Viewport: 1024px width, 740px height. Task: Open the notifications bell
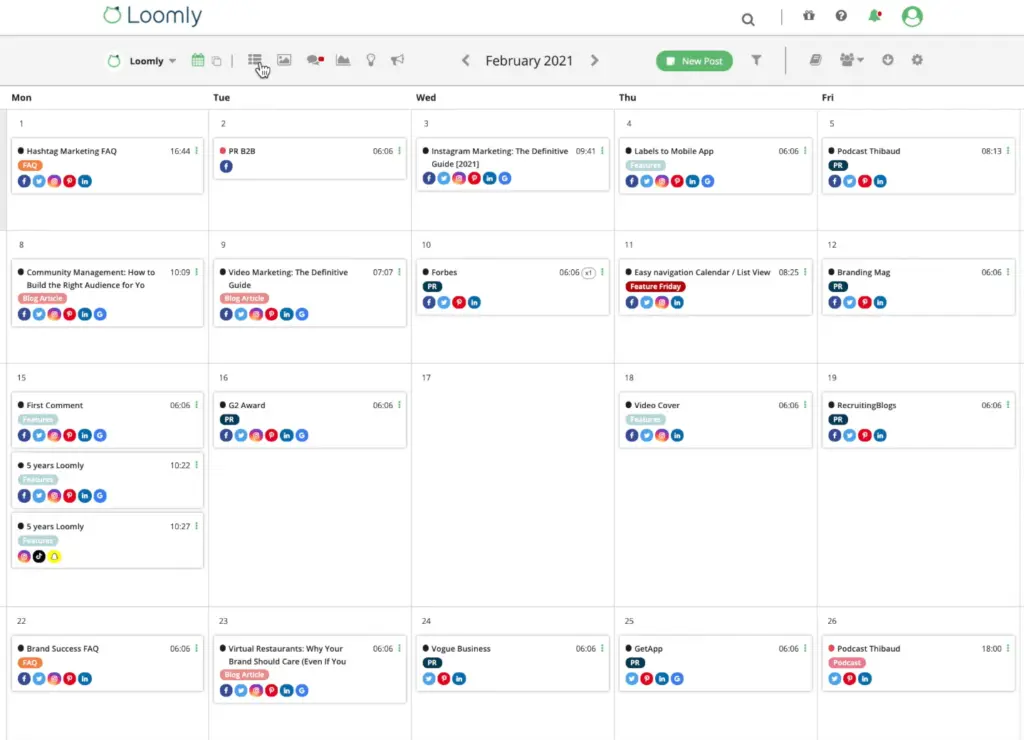pos(875,16)
